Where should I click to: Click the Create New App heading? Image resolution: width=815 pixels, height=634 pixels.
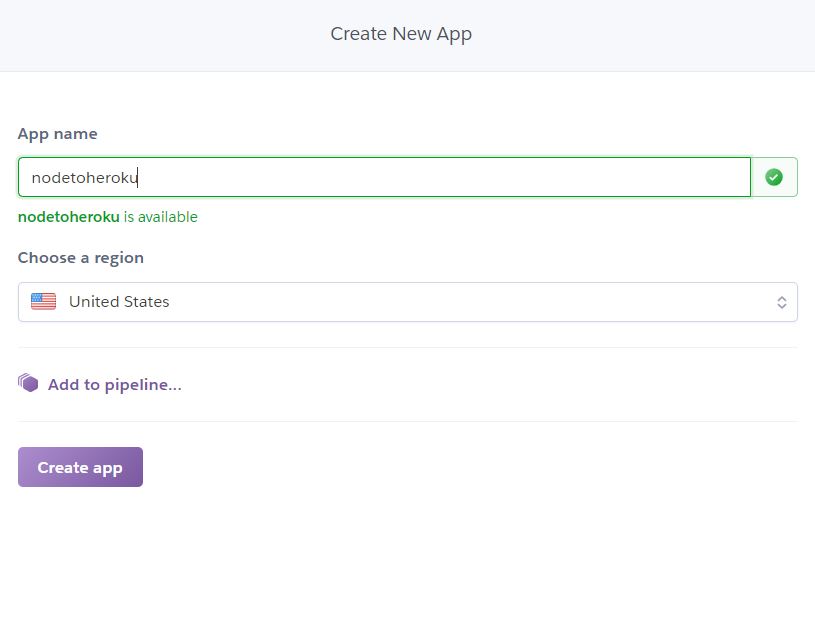click(401, 34)
